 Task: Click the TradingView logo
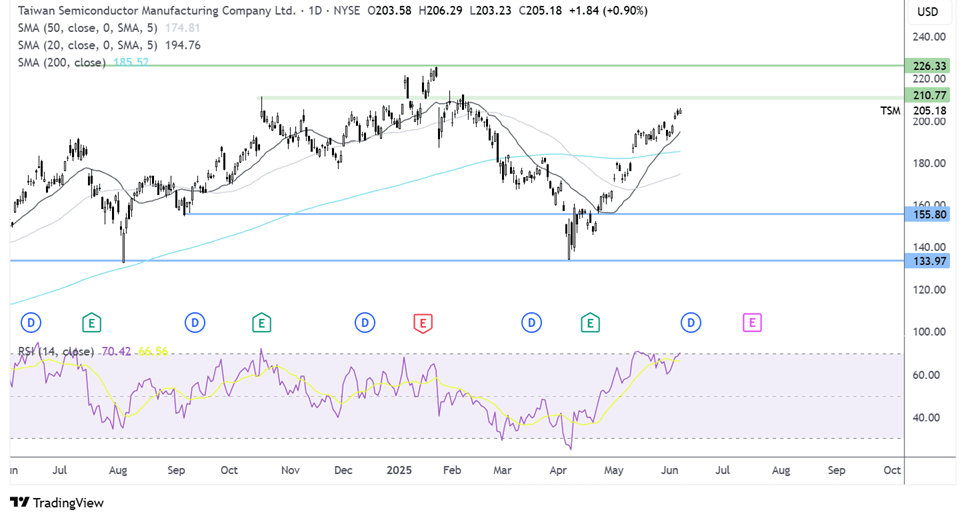click(x=57, y=503)
